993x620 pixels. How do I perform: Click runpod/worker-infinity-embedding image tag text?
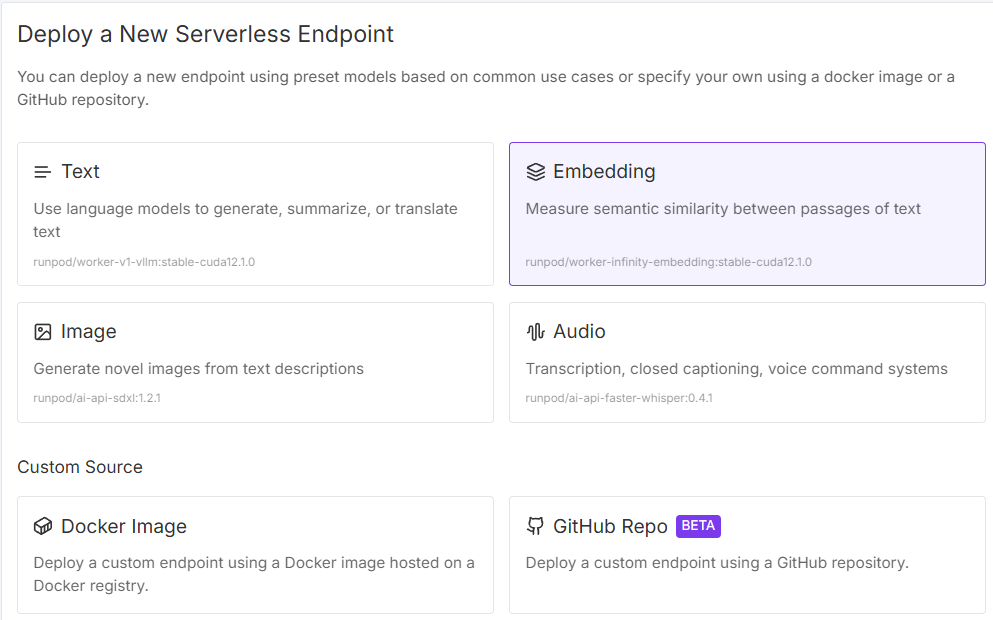pos(668,262)
